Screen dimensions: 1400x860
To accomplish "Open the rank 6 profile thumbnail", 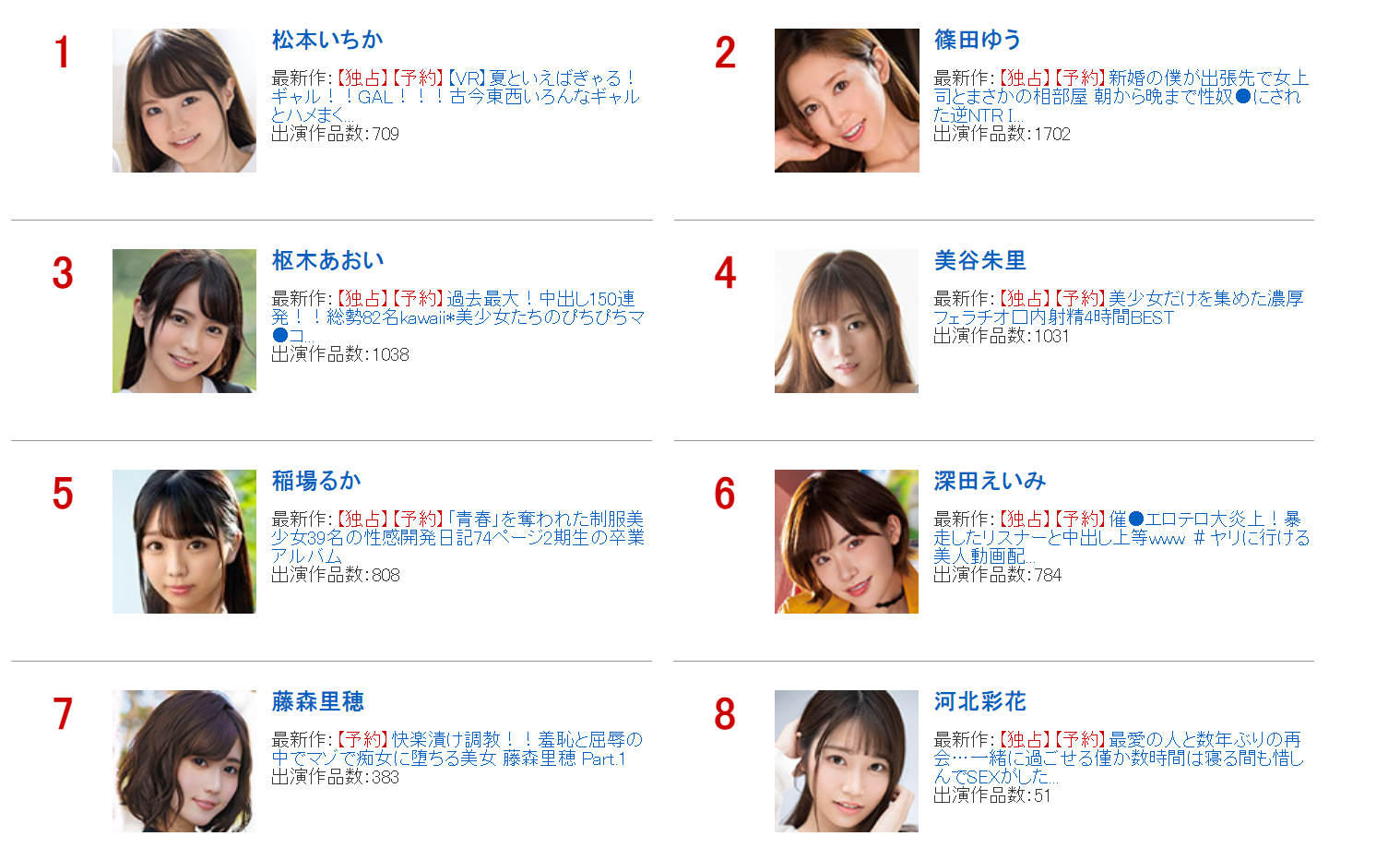I will coord(847,542).
